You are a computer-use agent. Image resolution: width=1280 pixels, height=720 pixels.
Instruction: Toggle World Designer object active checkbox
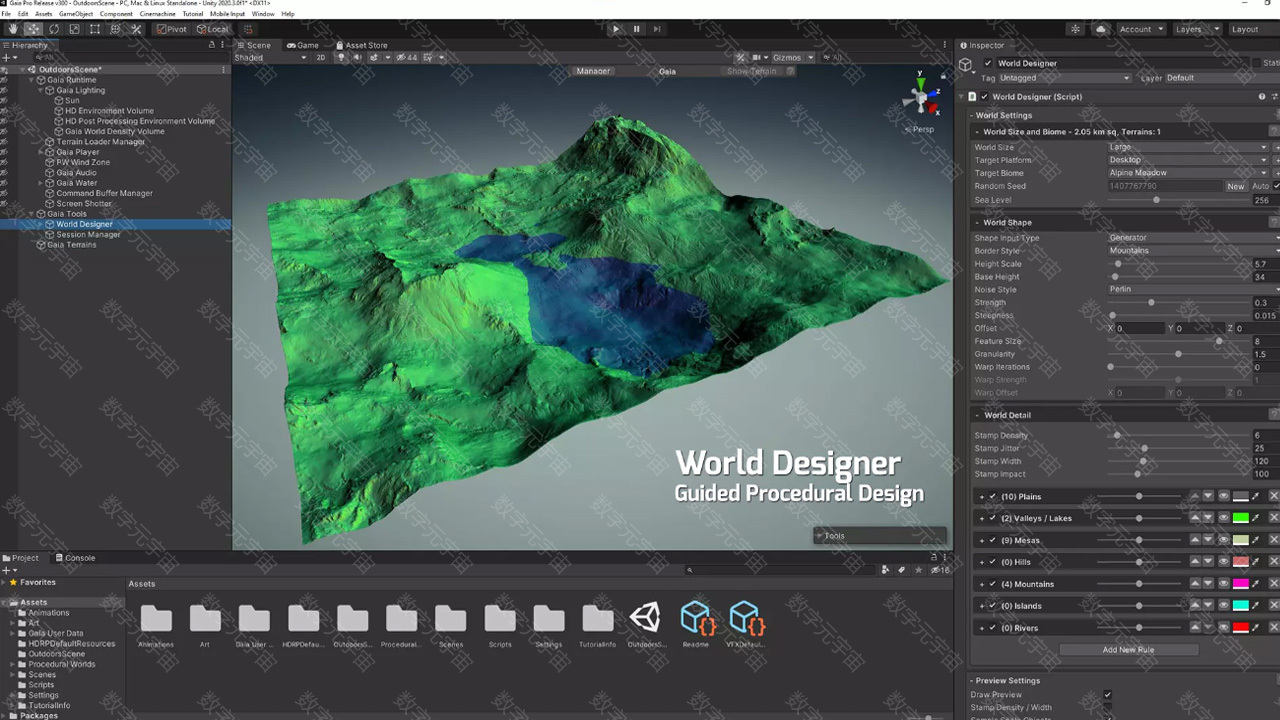[x=988, y=63]
